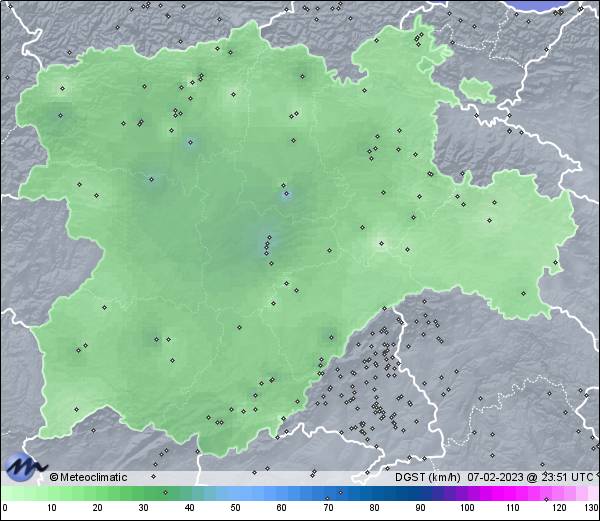The width and height of the screenshot is (600, 521).
Task: Click the 30 value on the scale
Action: click(x=143, y=508)
